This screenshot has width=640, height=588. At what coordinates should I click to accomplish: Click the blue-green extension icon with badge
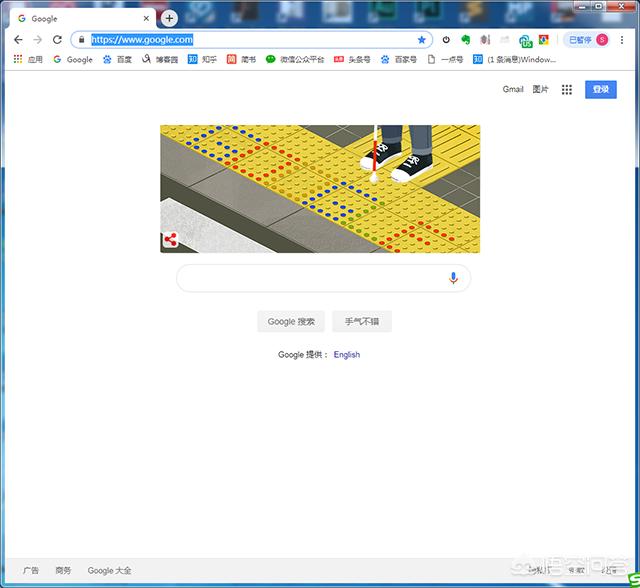click(x=525, y=40)
